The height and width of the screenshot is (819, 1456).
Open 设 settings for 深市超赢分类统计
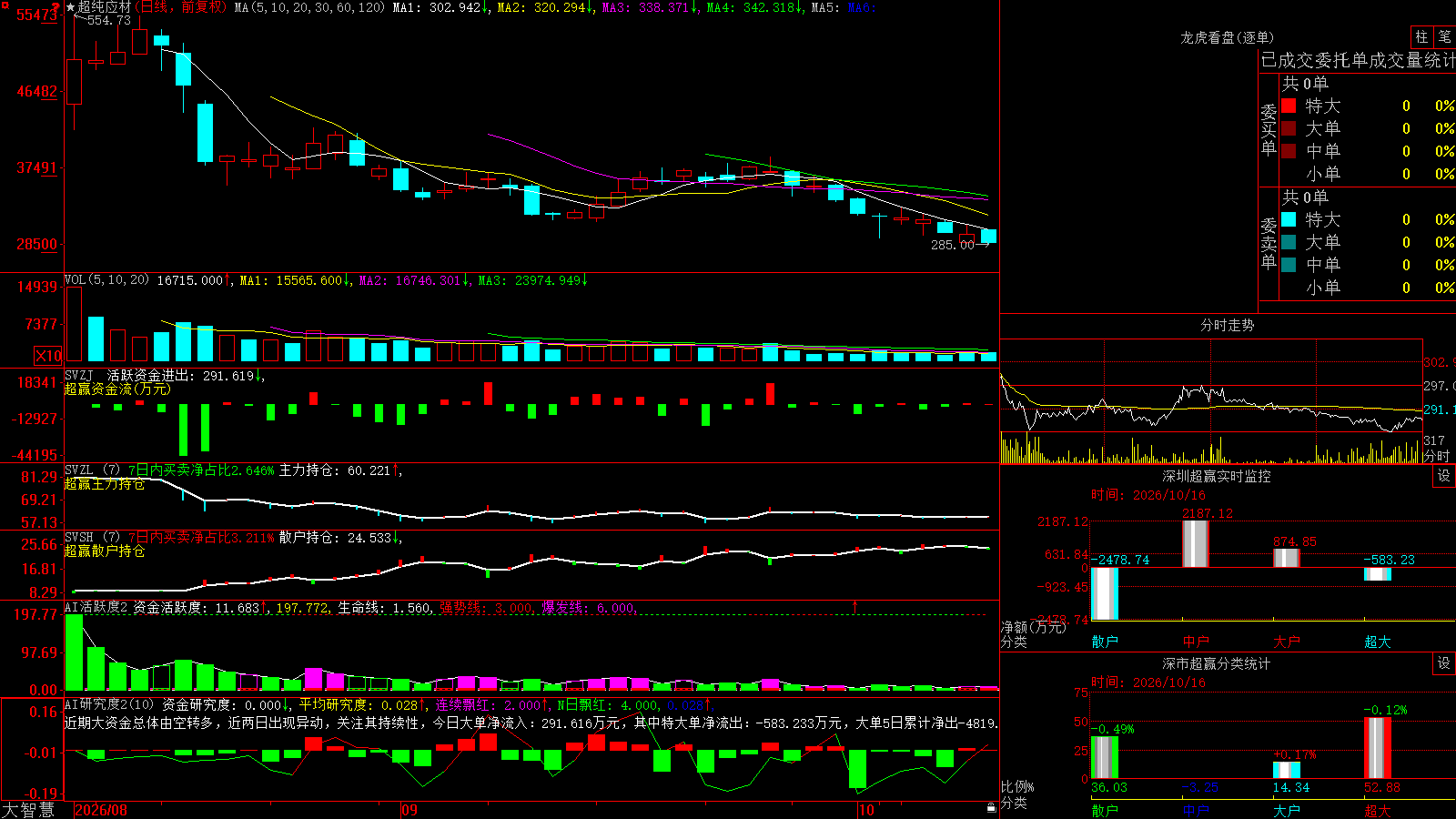[1444, 663]
